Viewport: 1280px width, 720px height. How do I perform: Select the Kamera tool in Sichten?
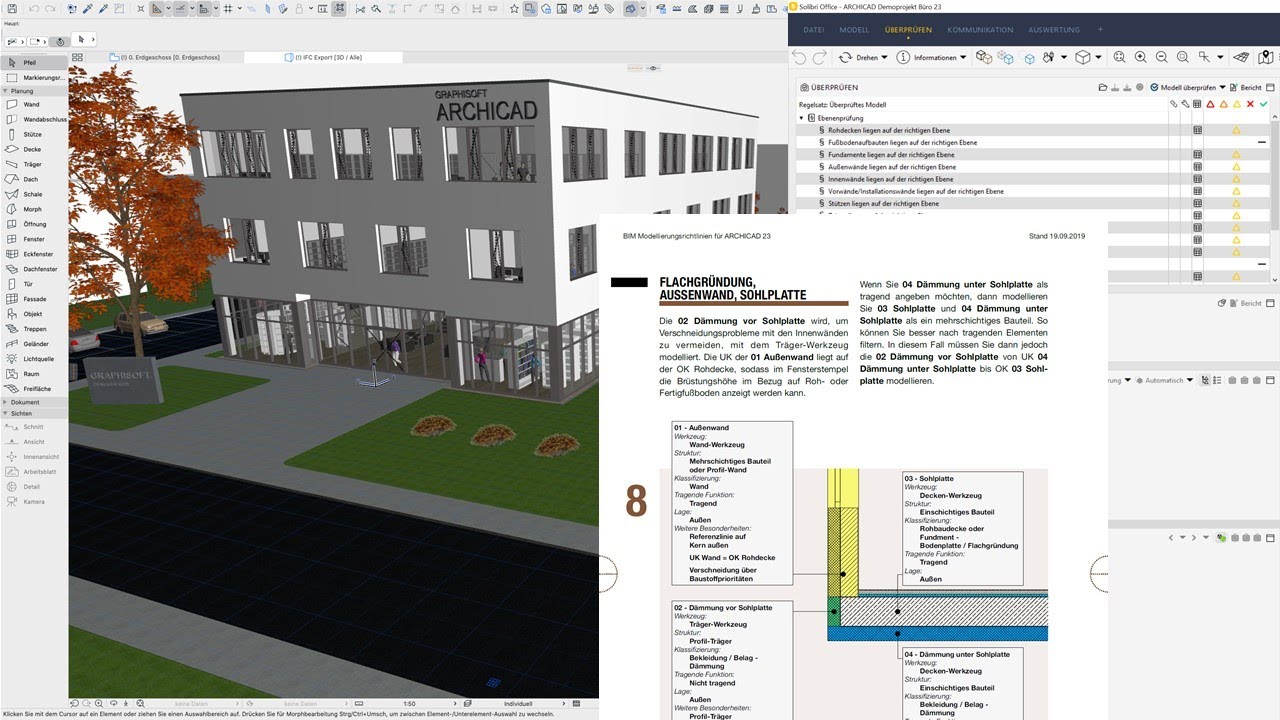[34, 501]
